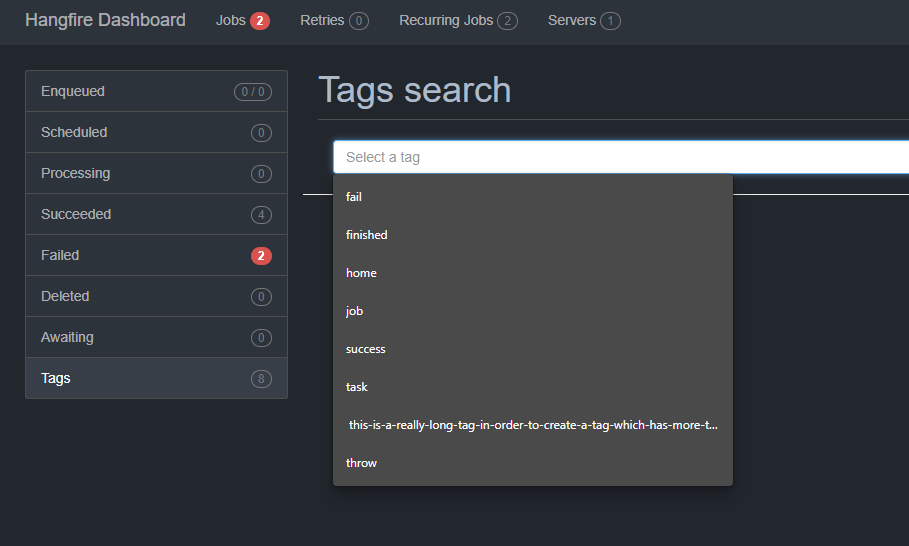Pick the 'task' tag option

click(533, 387)
